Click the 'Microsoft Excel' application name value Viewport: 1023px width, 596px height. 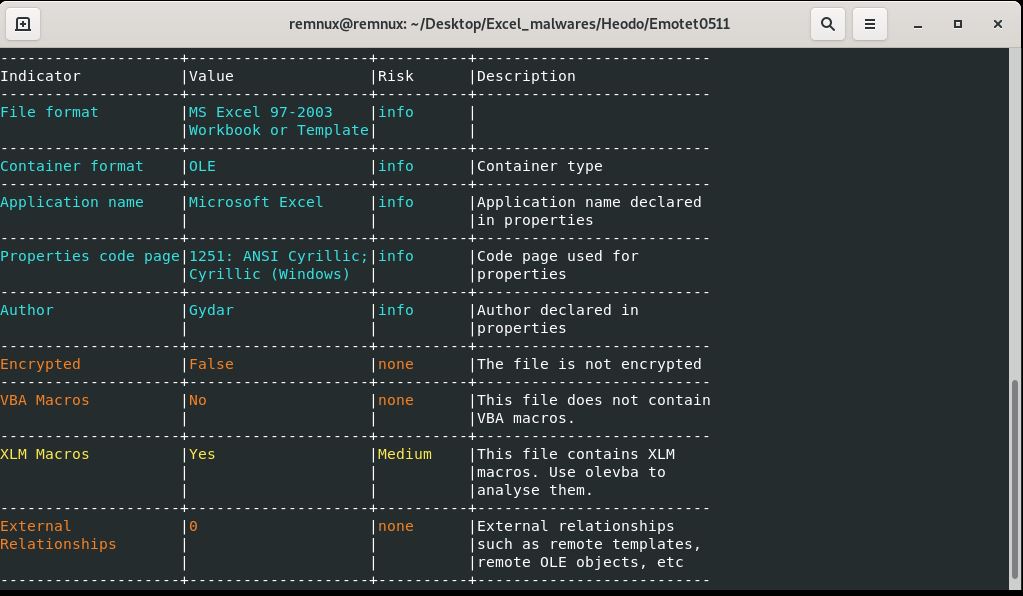click(x=256, y=202)
